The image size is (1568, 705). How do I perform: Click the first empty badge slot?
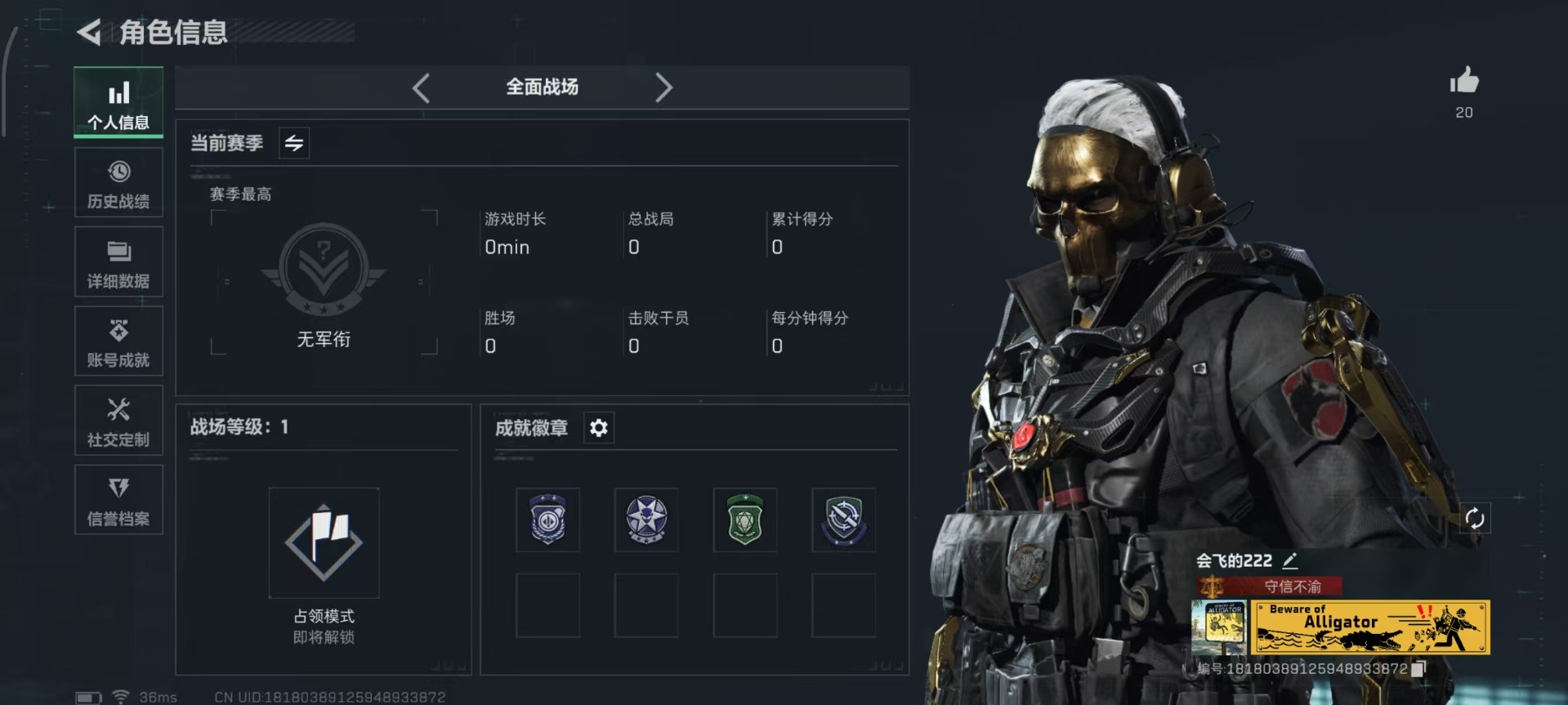coord(547,605)
